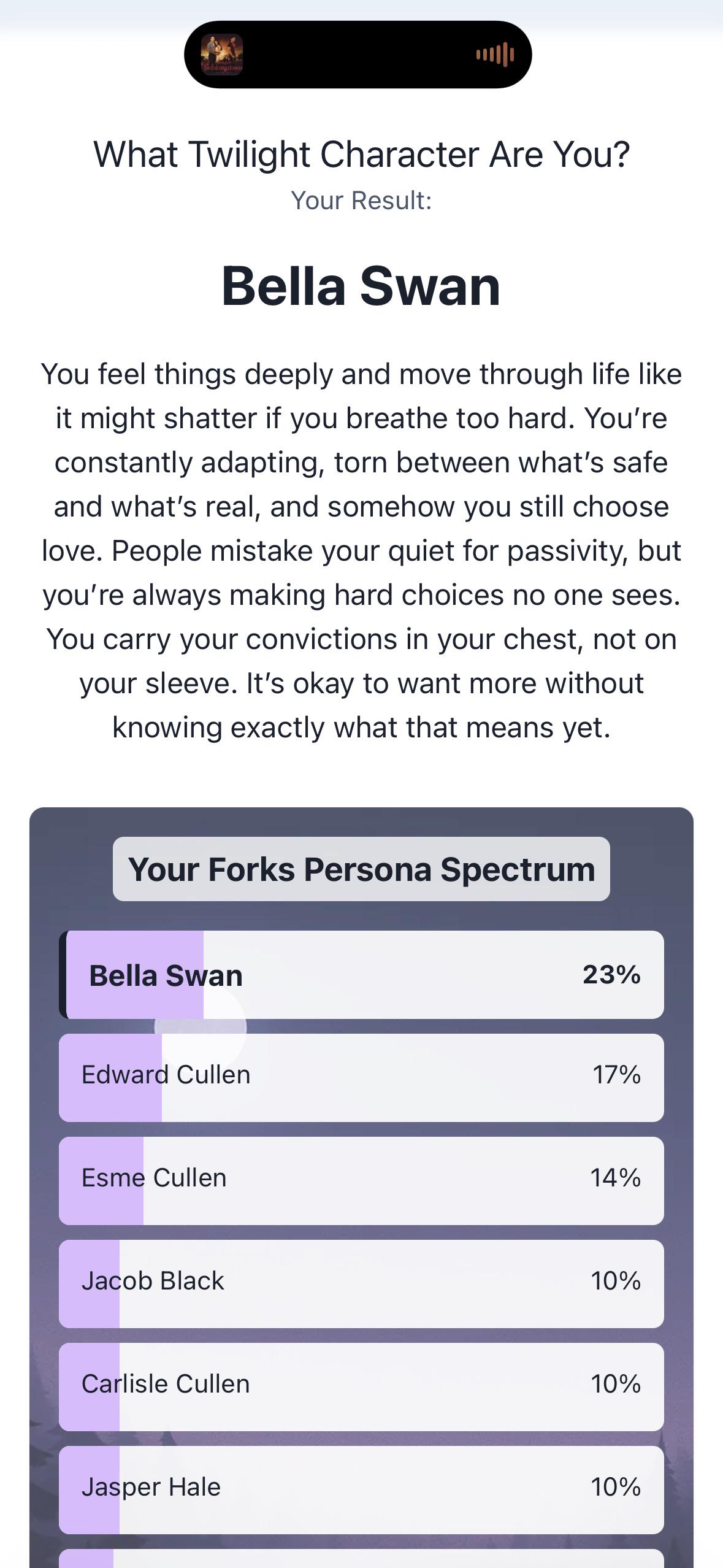This screenshot has height=1568, width=723.
Task: Click the Carlisle Cullen result bar
Action: point(361,1384)
